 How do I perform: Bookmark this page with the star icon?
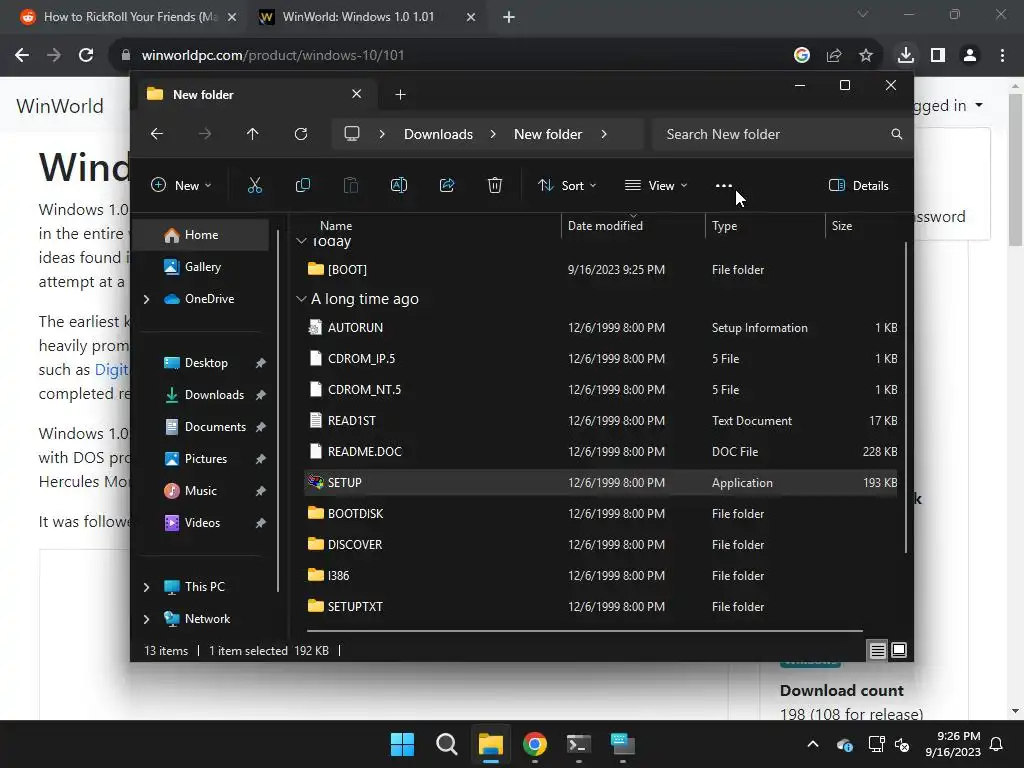point(866,56)
